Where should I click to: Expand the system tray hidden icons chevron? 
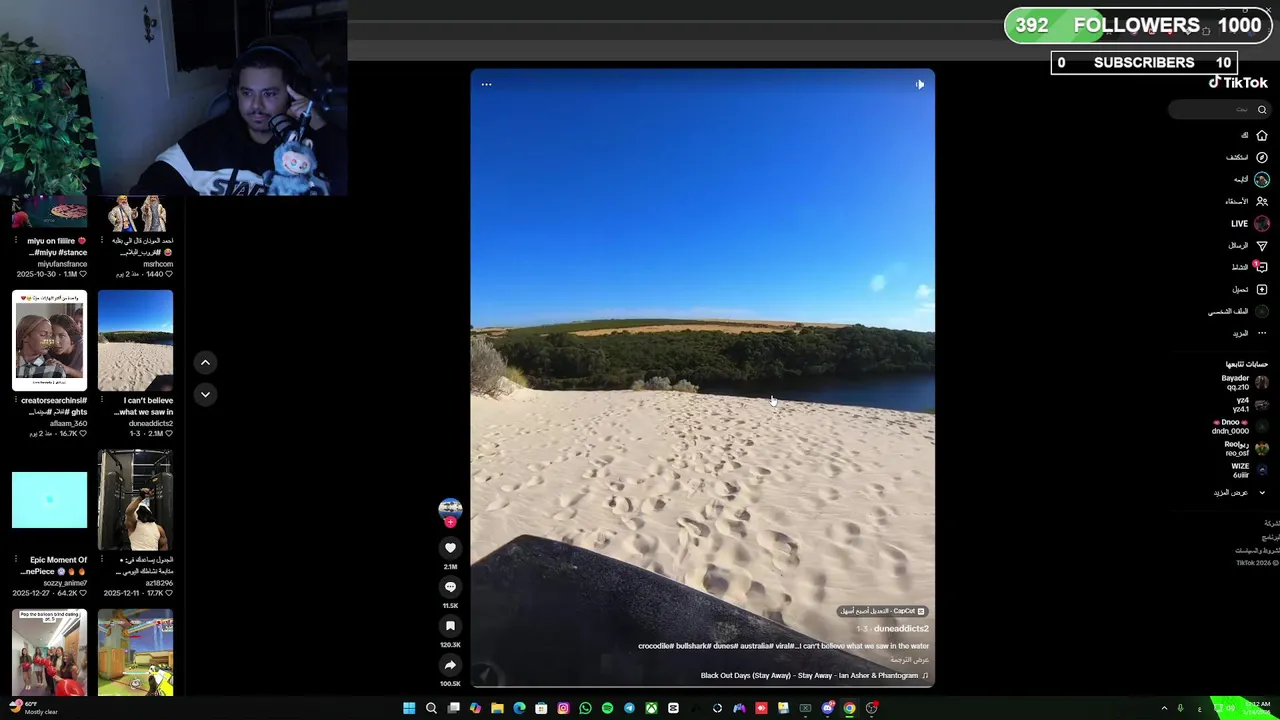tap(1164, 708)
